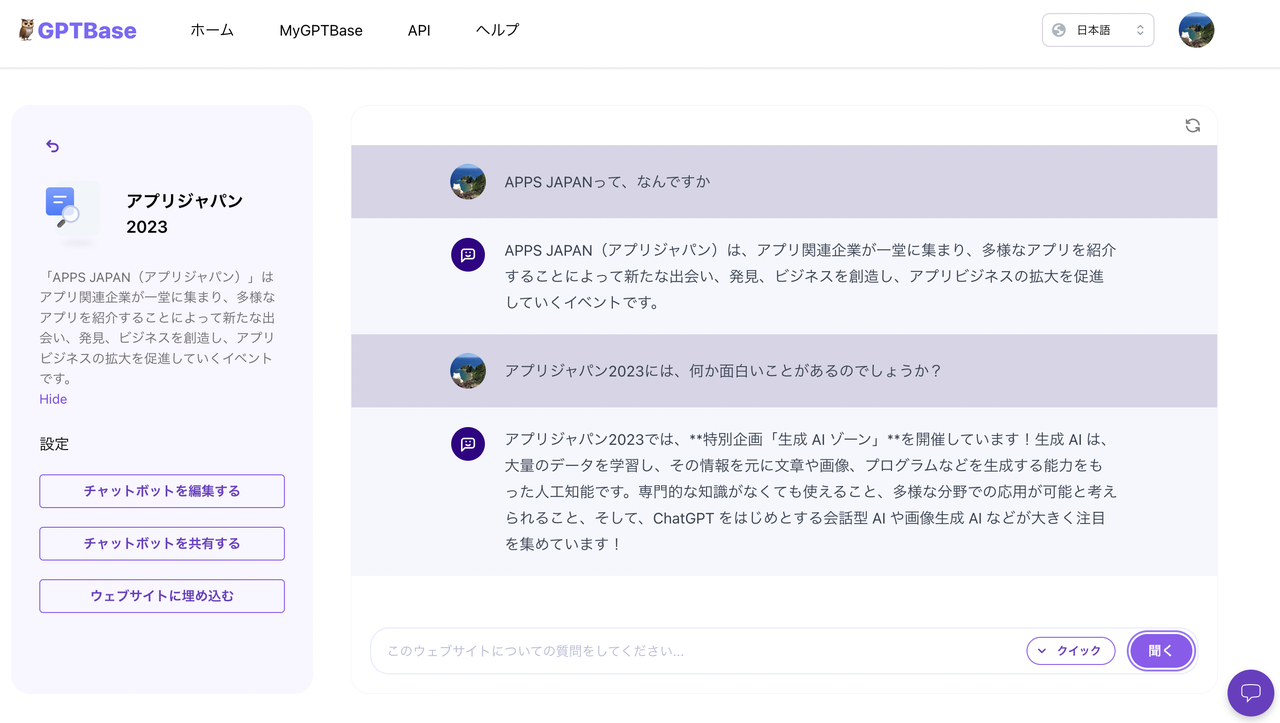Click the profile avatar in top bar
Image resolution: width=1280 pixels, height=723 pixels.
pos(1196,30)
